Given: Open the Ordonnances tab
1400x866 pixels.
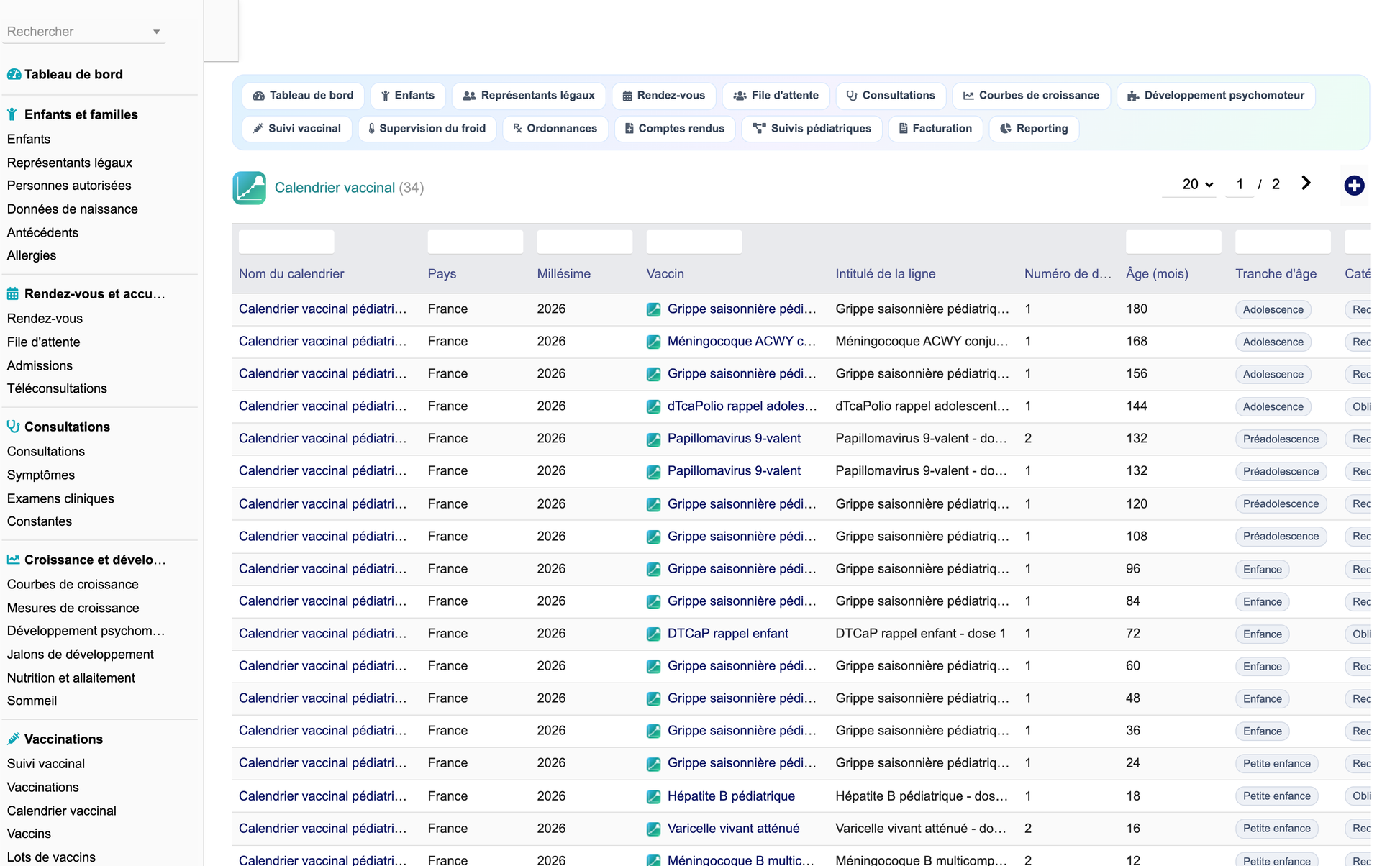Looking at the screenshot, I should 555,129.
